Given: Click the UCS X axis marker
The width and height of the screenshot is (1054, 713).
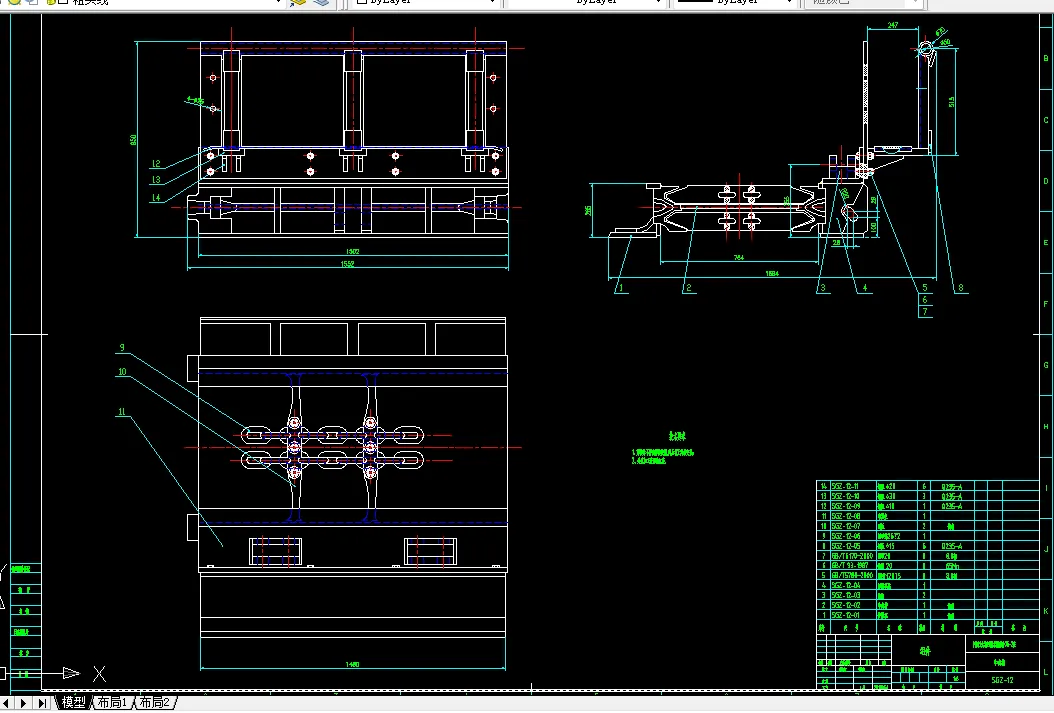Looking at the screenshot, I should click(x=99, y=673).
